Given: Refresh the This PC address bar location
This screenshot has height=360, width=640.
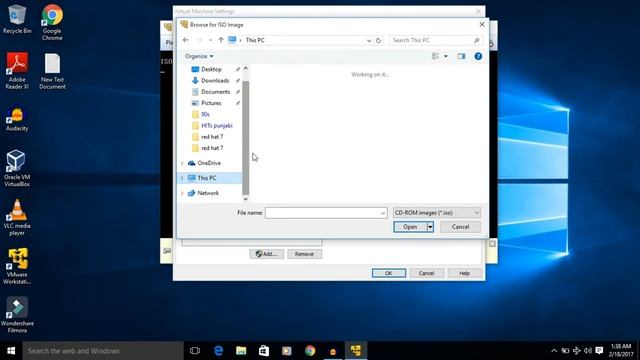Looking at the screenshot, I should click(378, 40).
